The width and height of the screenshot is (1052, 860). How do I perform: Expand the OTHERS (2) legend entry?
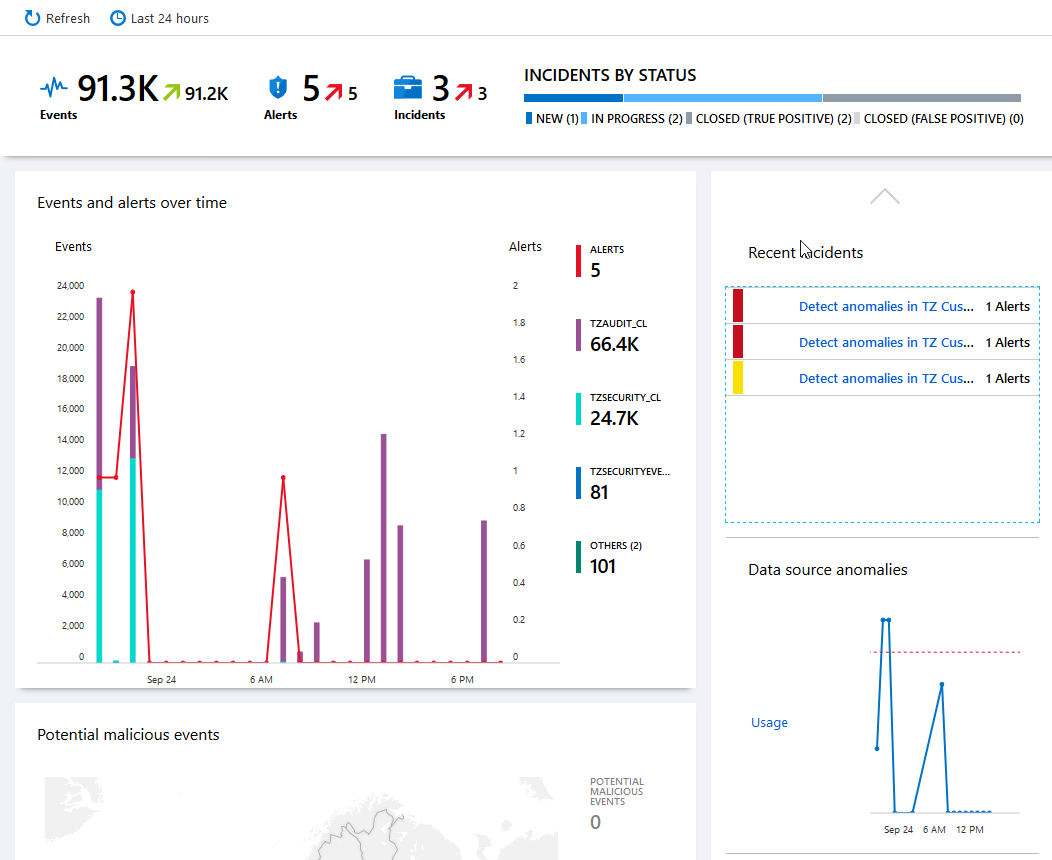point(615,557)
